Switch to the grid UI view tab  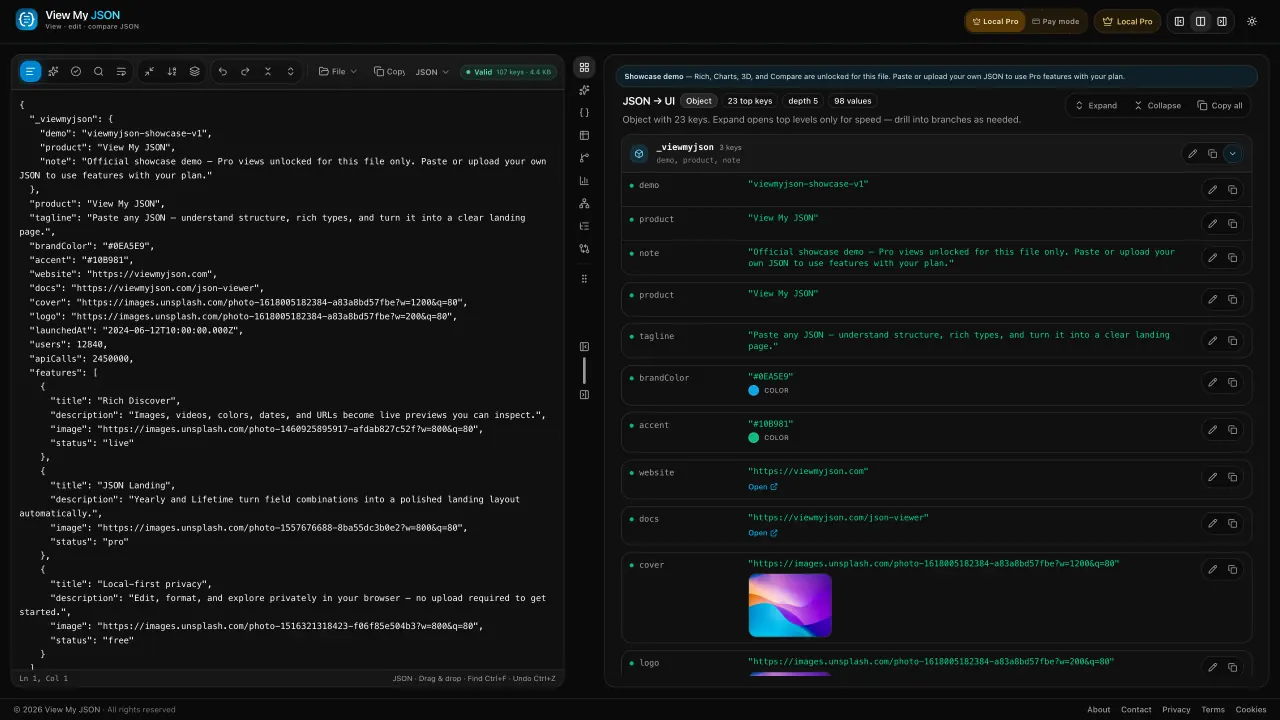coord(585,67)
